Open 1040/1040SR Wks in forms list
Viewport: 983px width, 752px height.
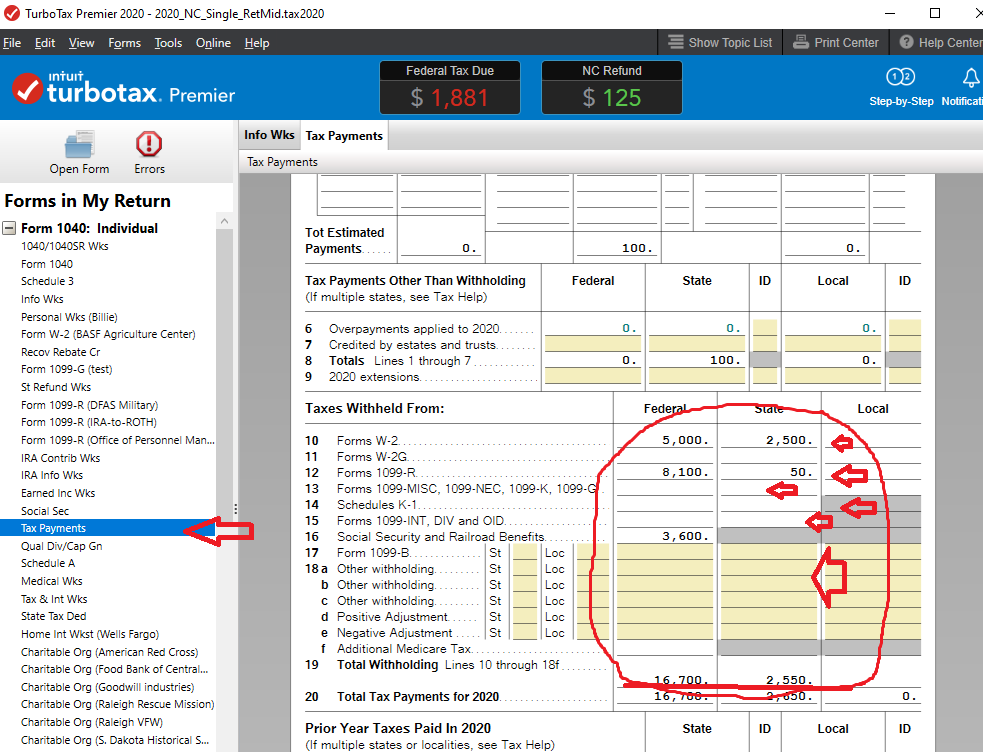tap(65, 246)
